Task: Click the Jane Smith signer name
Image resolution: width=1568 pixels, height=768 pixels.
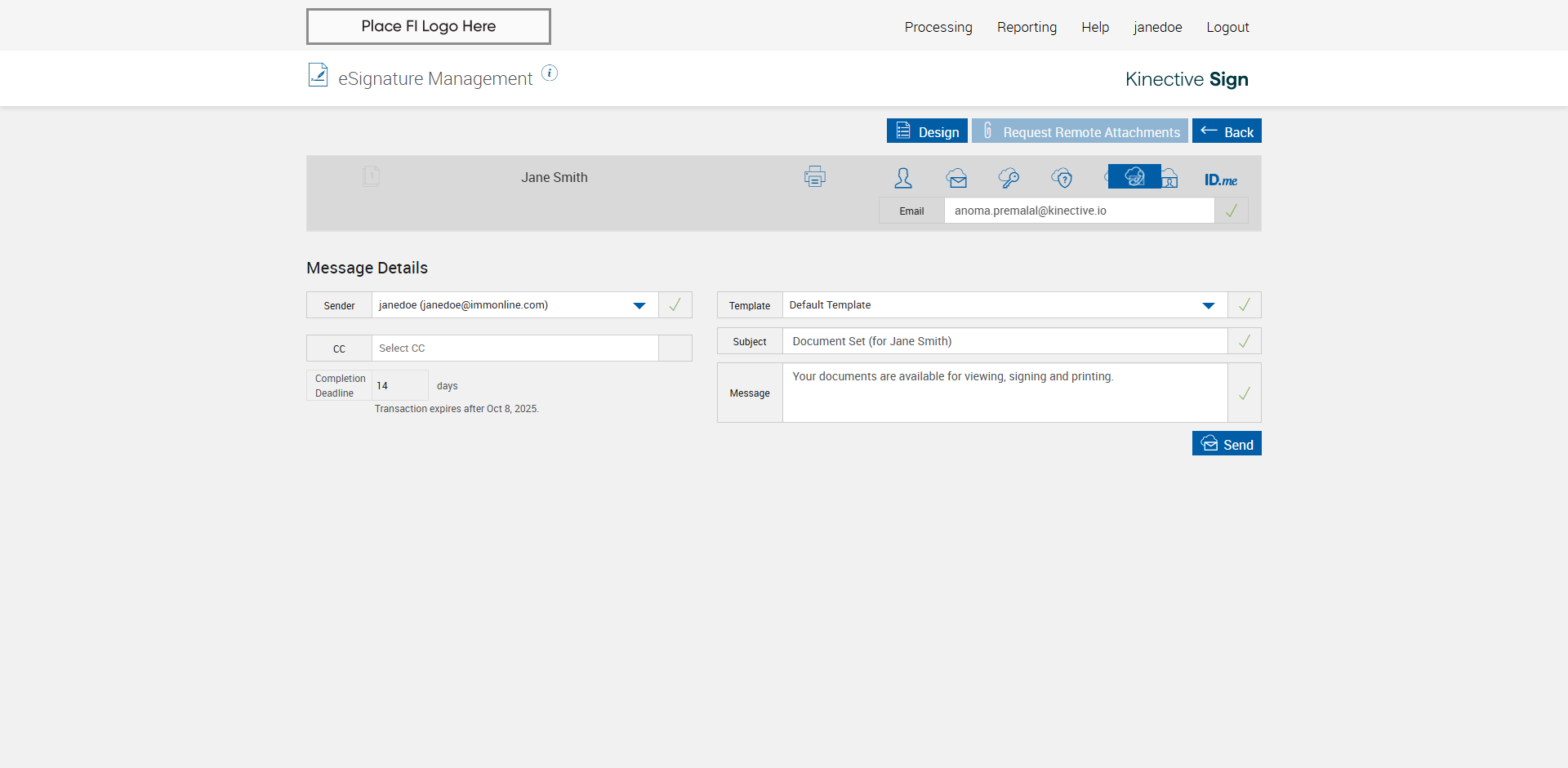Action: 555,177
